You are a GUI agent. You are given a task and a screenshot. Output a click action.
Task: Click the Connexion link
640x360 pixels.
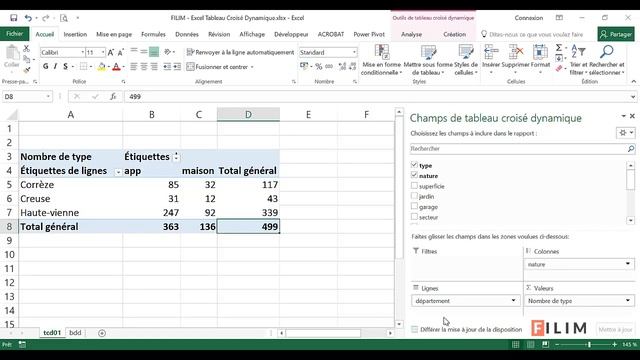pyautogui.click(x=529, y=18)
